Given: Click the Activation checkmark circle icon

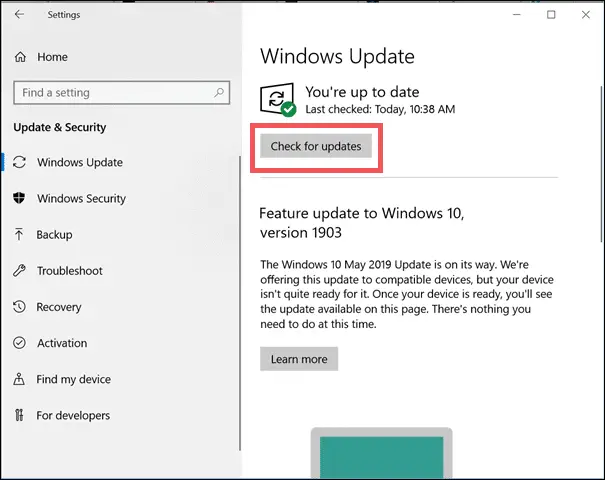Looking at the screenshot, I should 19,343.
